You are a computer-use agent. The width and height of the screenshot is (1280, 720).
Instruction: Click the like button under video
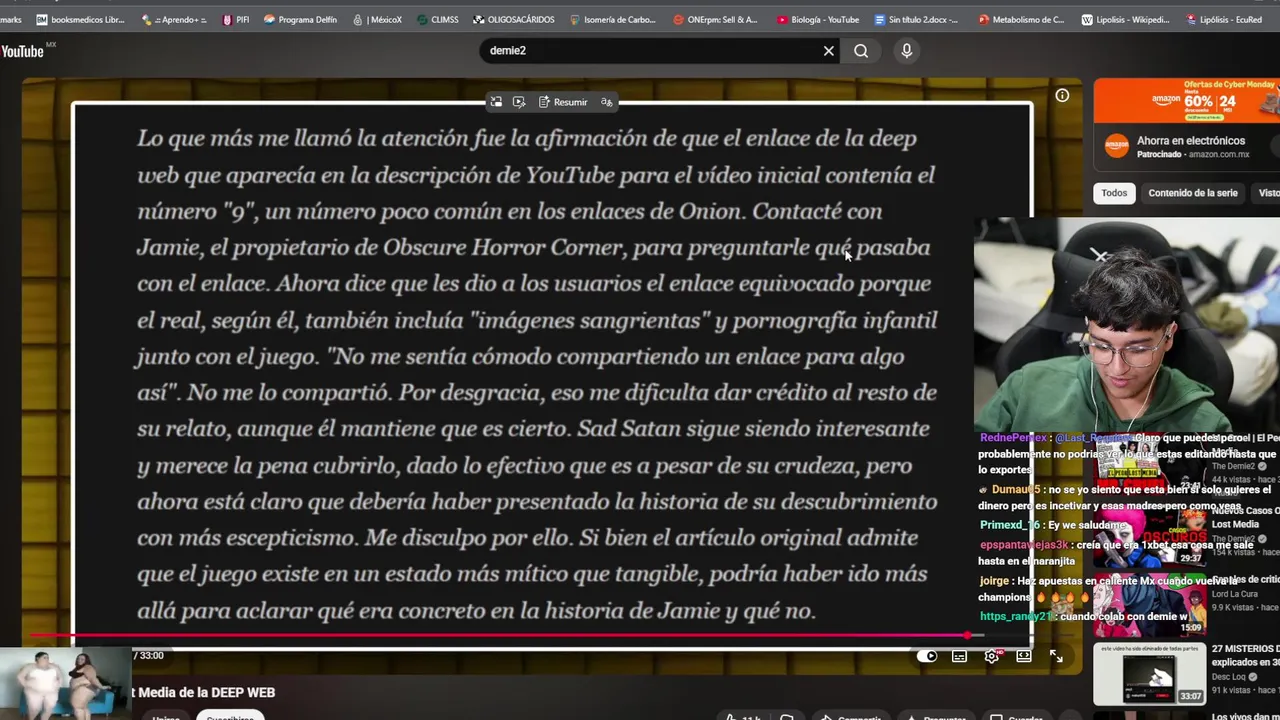click(x=745, y=716)
